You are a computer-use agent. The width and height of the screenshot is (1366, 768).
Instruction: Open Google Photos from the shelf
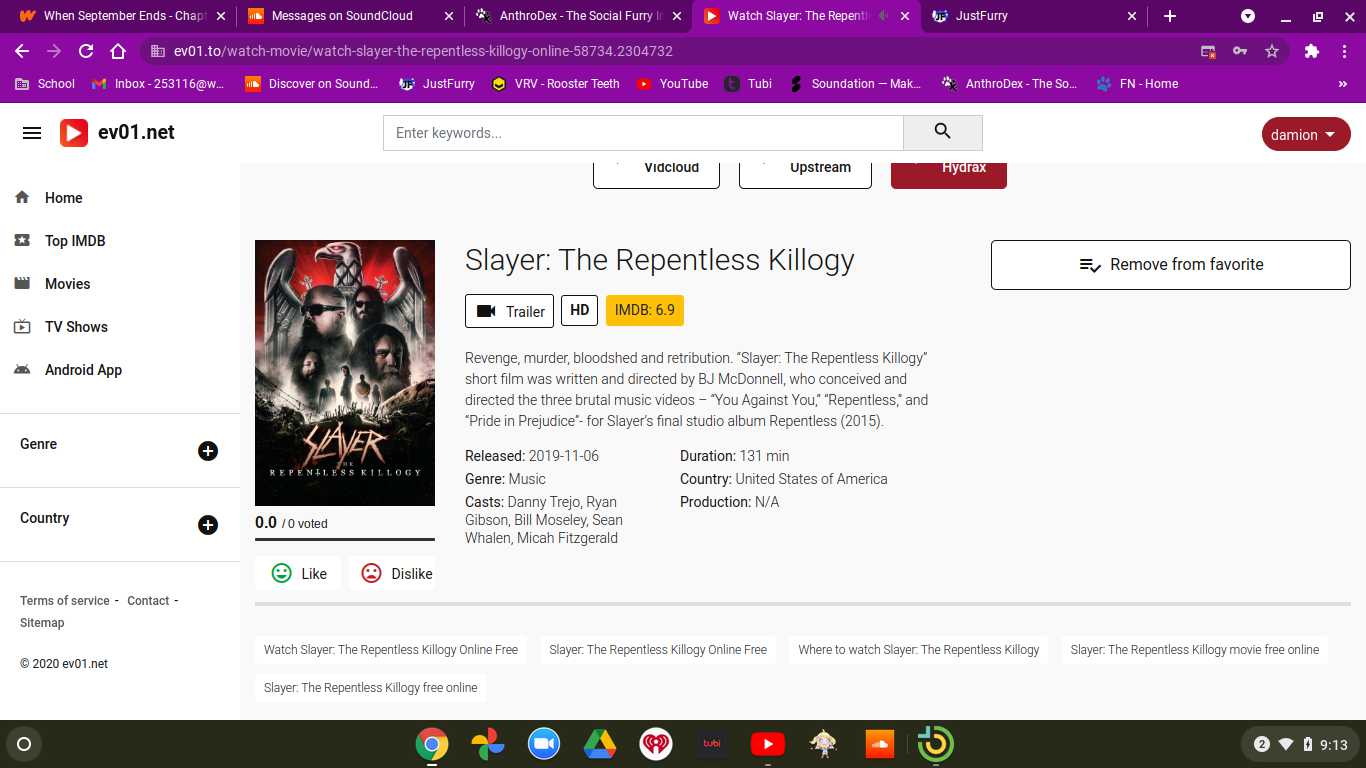tap(488, 744)
